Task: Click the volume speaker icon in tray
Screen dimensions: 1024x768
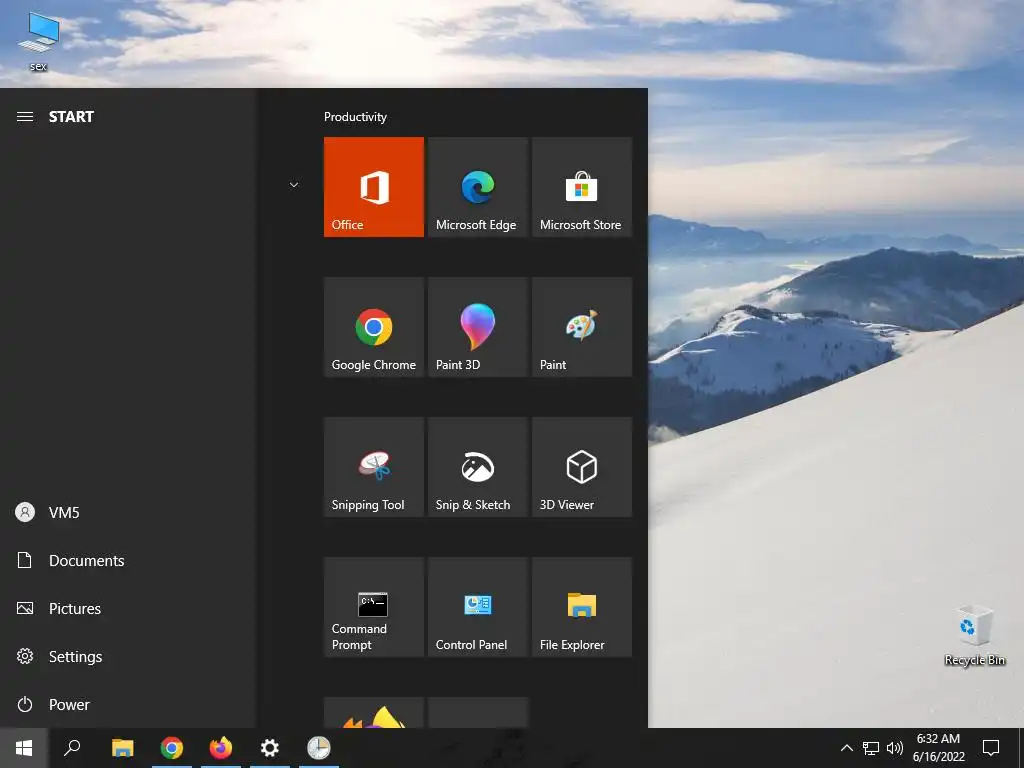Action: coord(895,748)
